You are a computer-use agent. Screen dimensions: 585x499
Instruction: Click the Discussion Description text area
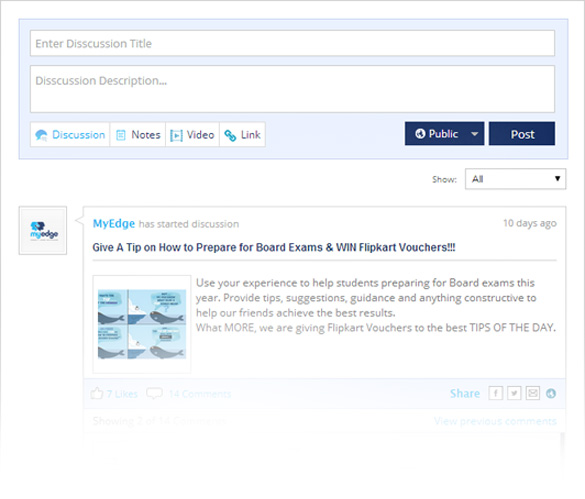pos(292,89)
